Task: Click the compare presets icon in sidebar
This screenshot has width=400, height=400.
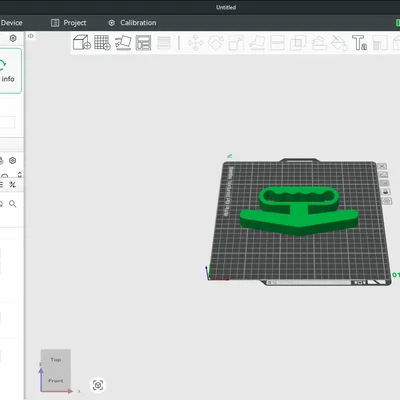Action: pyautogui.click(x=13, y=184)
